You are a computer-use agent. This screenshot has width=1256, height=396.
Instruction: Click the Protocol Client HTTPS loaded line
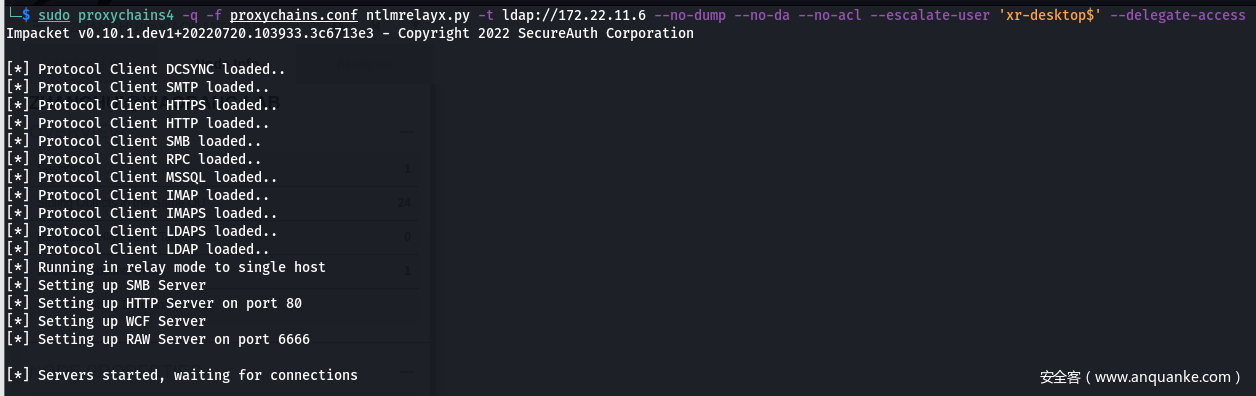(142, 106)
